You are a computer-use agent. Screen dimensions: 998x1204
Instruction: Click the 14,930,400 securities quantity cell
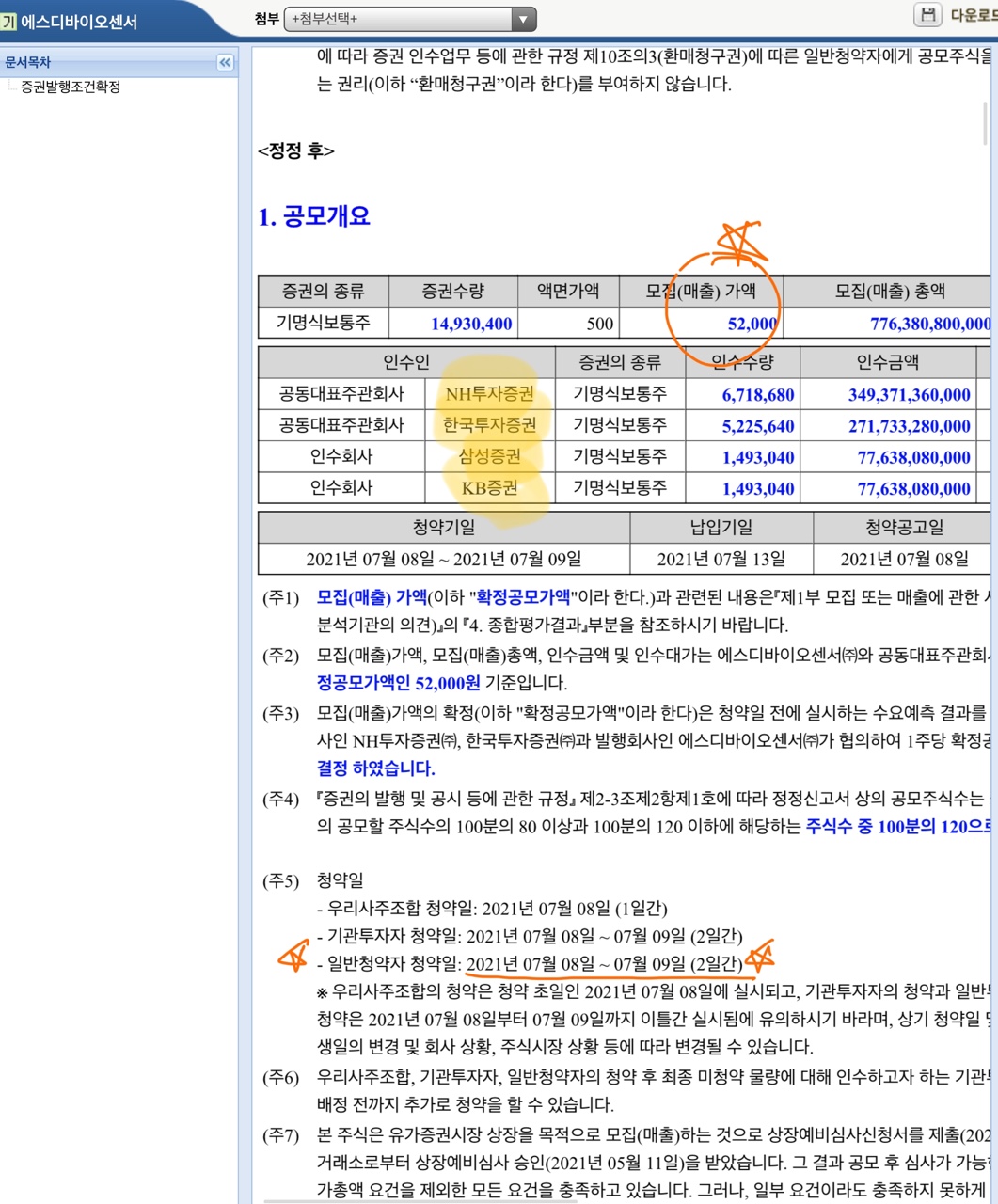pos(453,324)
